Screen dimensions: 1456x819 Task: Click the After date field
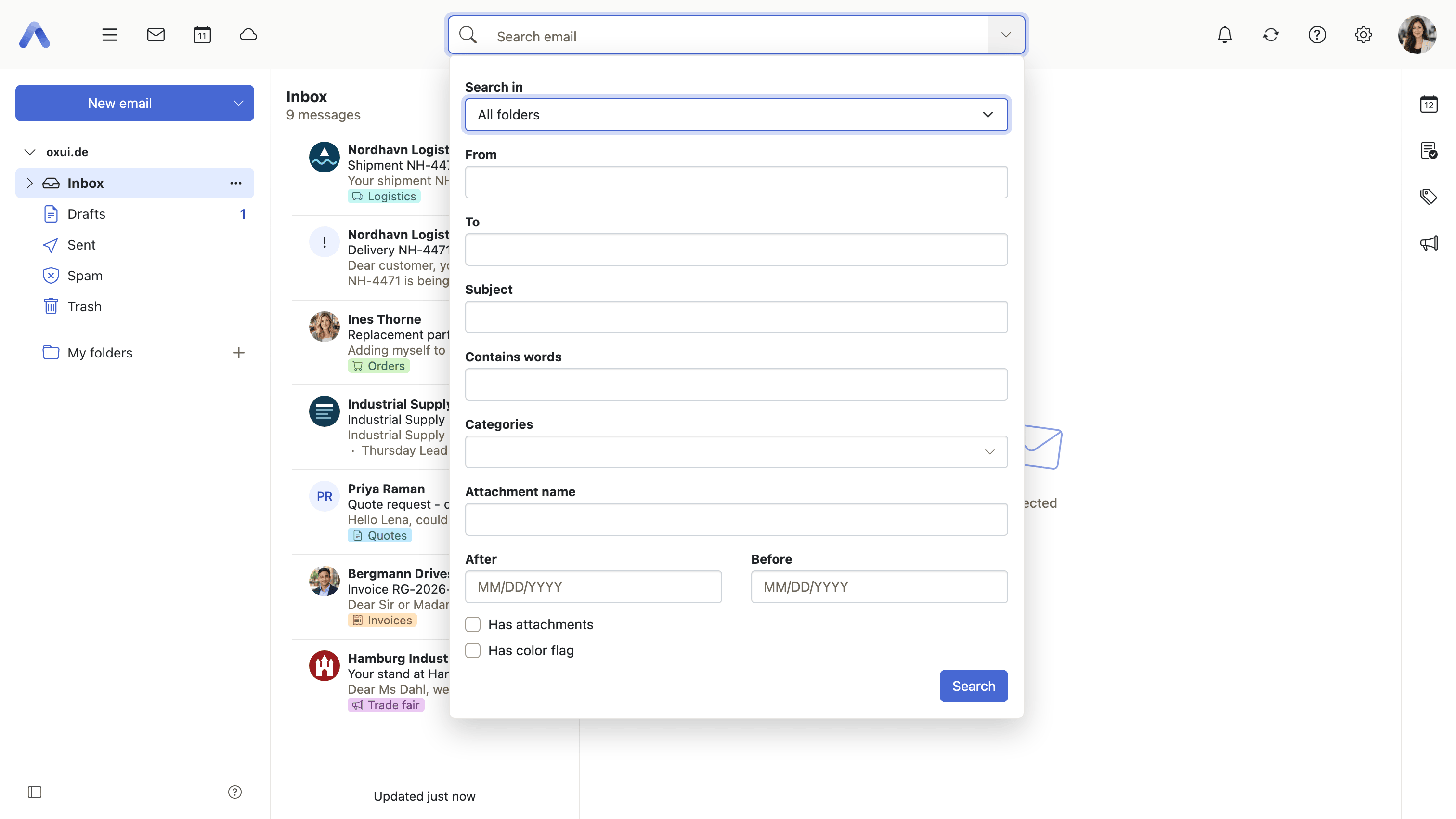593,587
